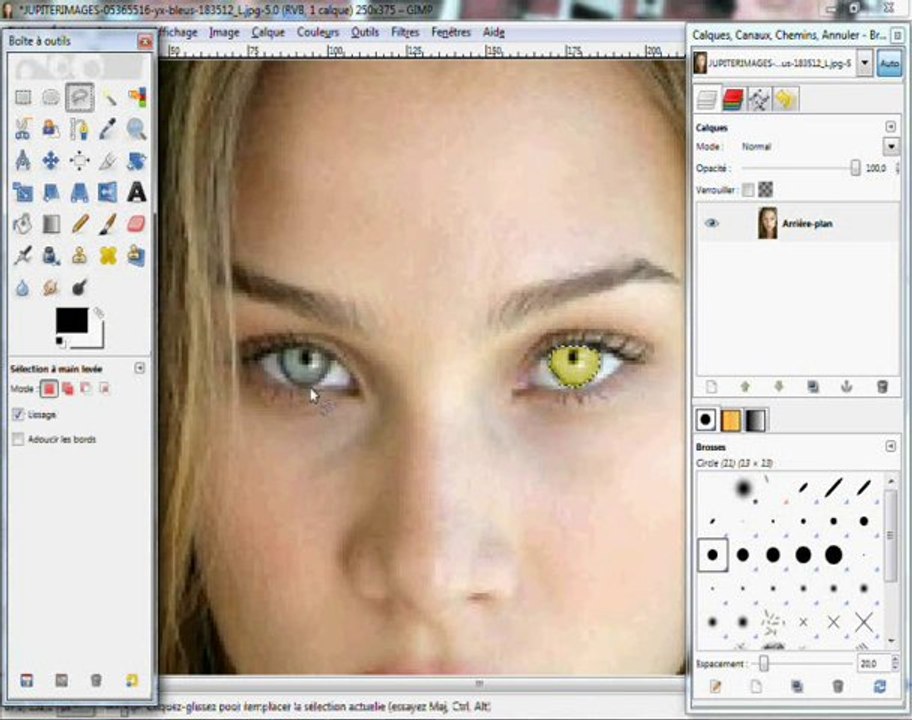
Task: Enable Adoucir les bords checkbox
Action: coord(18,439)
